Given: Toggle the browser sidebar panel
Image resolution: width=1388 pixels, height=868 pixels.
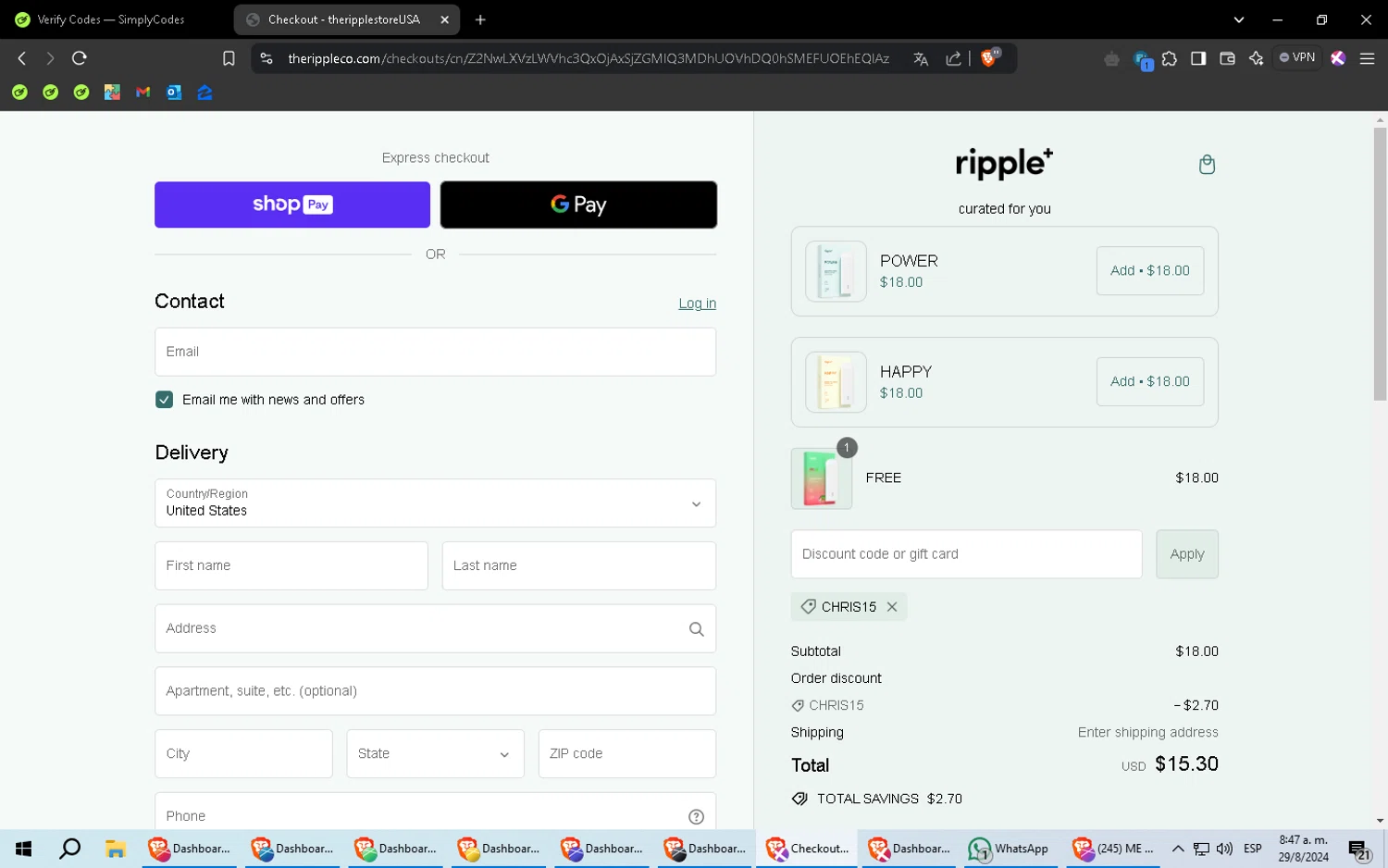Looking at the screenshot, I should 1198,58.
